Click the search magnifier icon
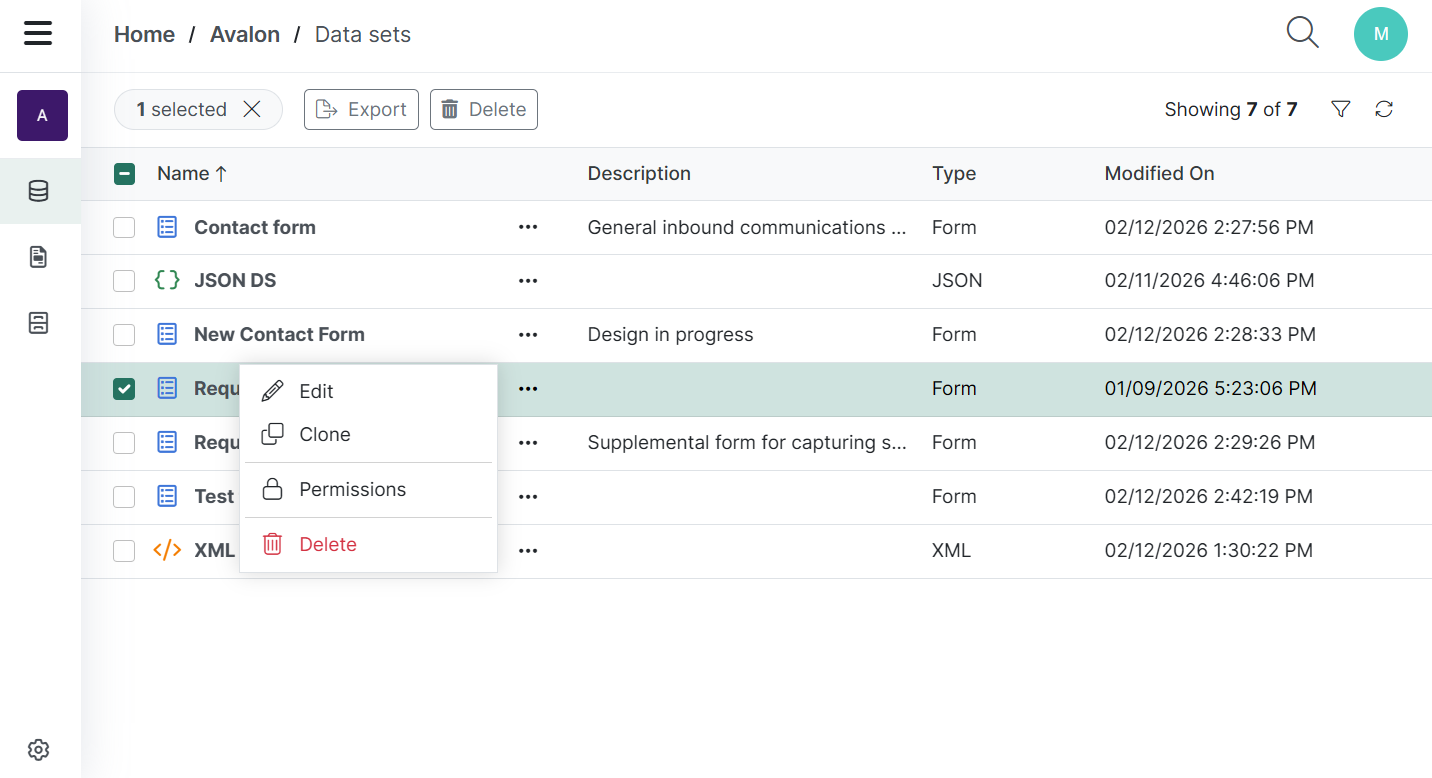The image size is (1432, 778). coord(1302,33)
